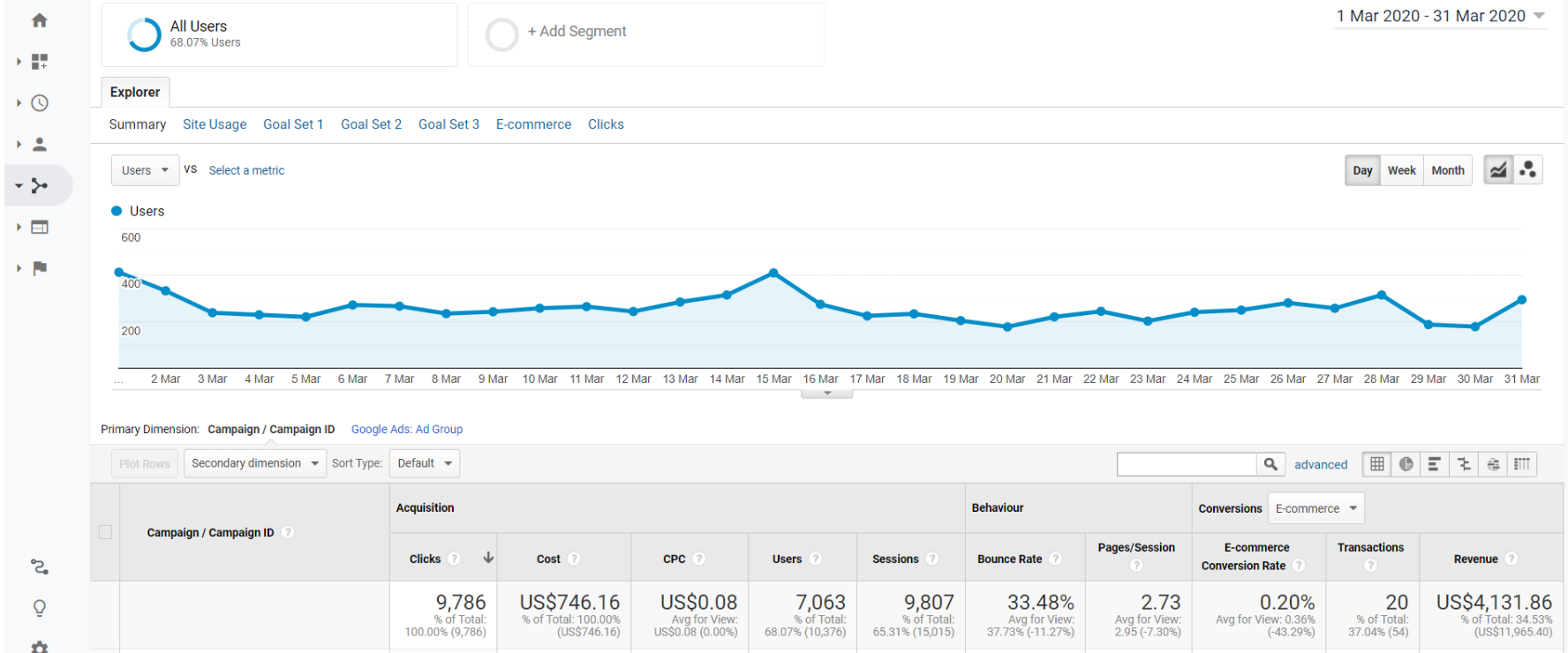Click the search magnifier button
The width and height of the screenshot is (1568, 653).
tap(1270, 464)
